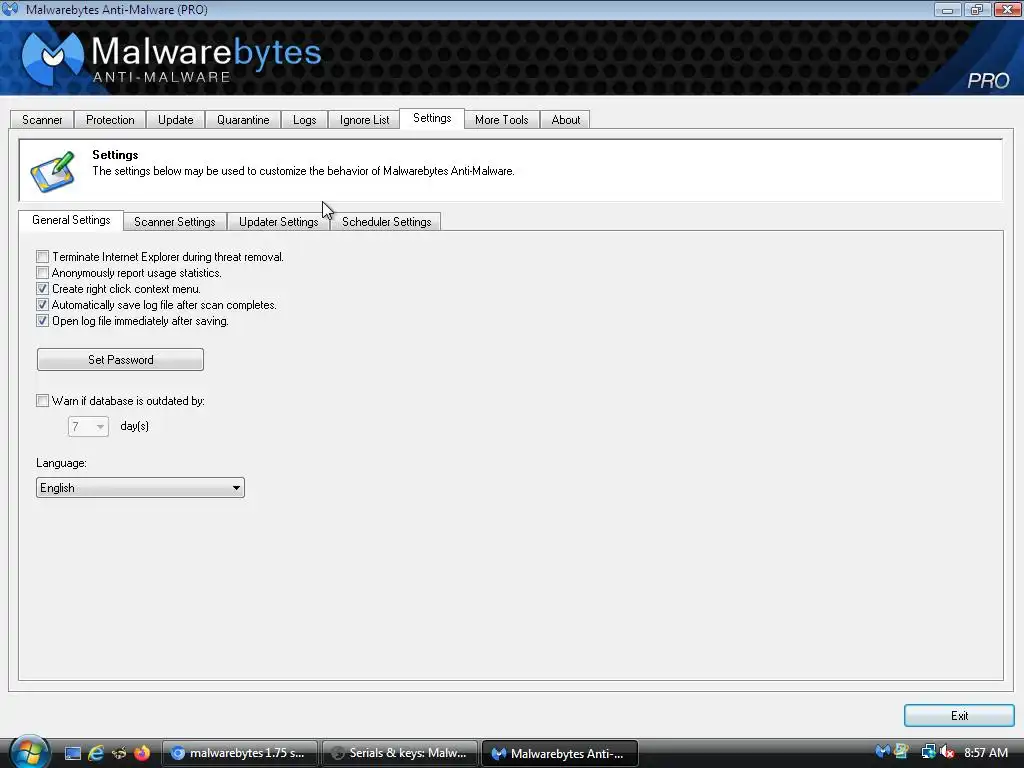Click the second system tray icon

[901, 752]
